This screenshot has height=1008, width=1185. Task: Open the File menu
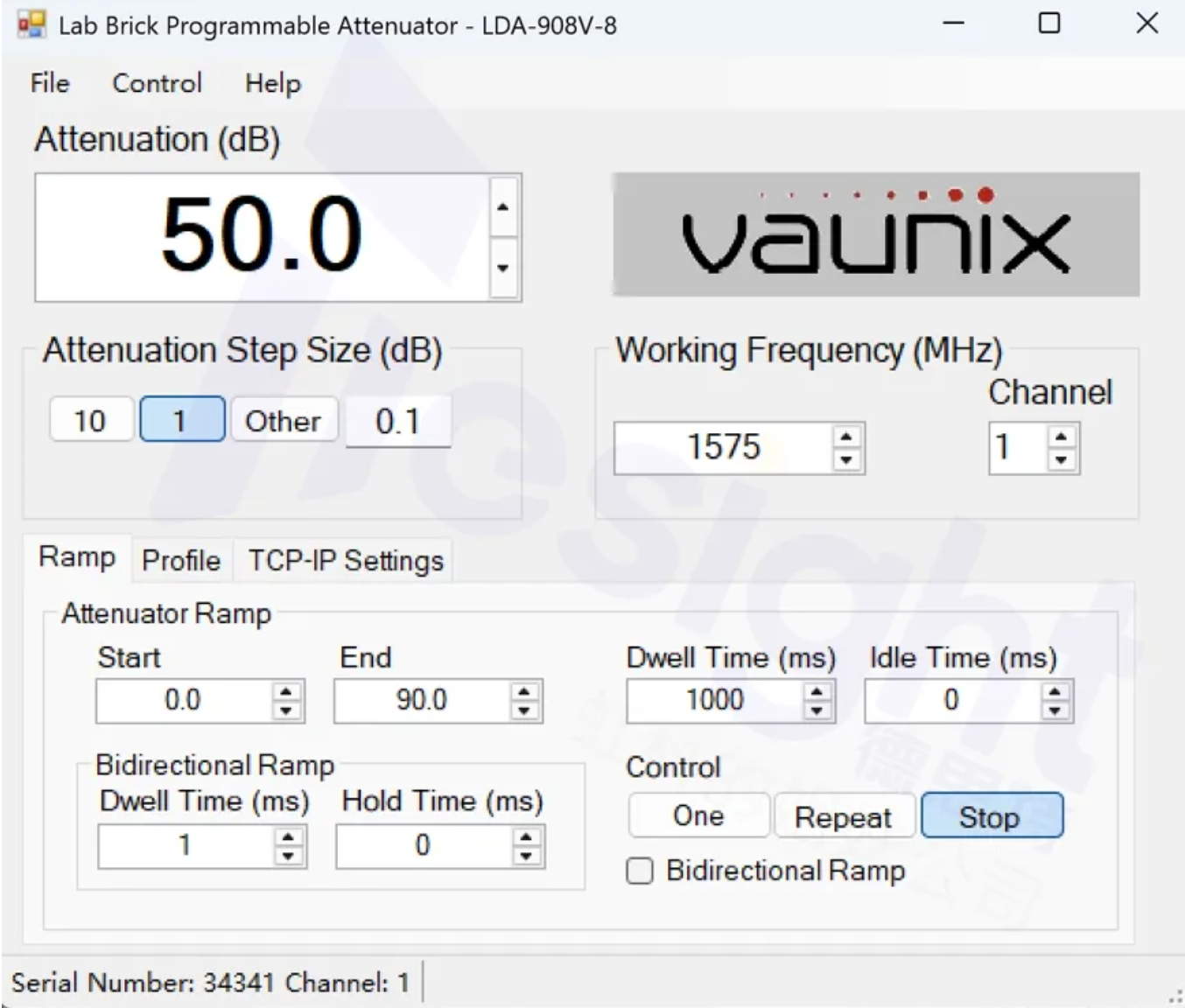click(x=50, y=83)
